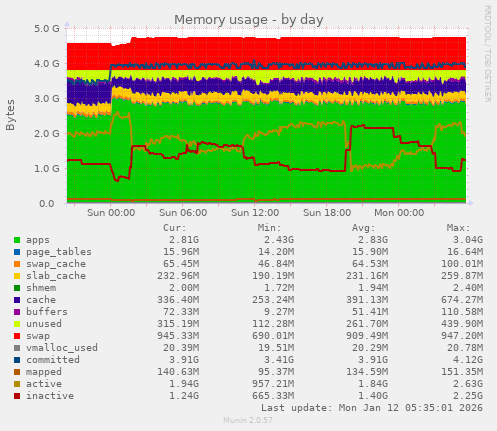497x431 pixels.
Task: Click the swap red legend swatch
Action: point(17,336)
